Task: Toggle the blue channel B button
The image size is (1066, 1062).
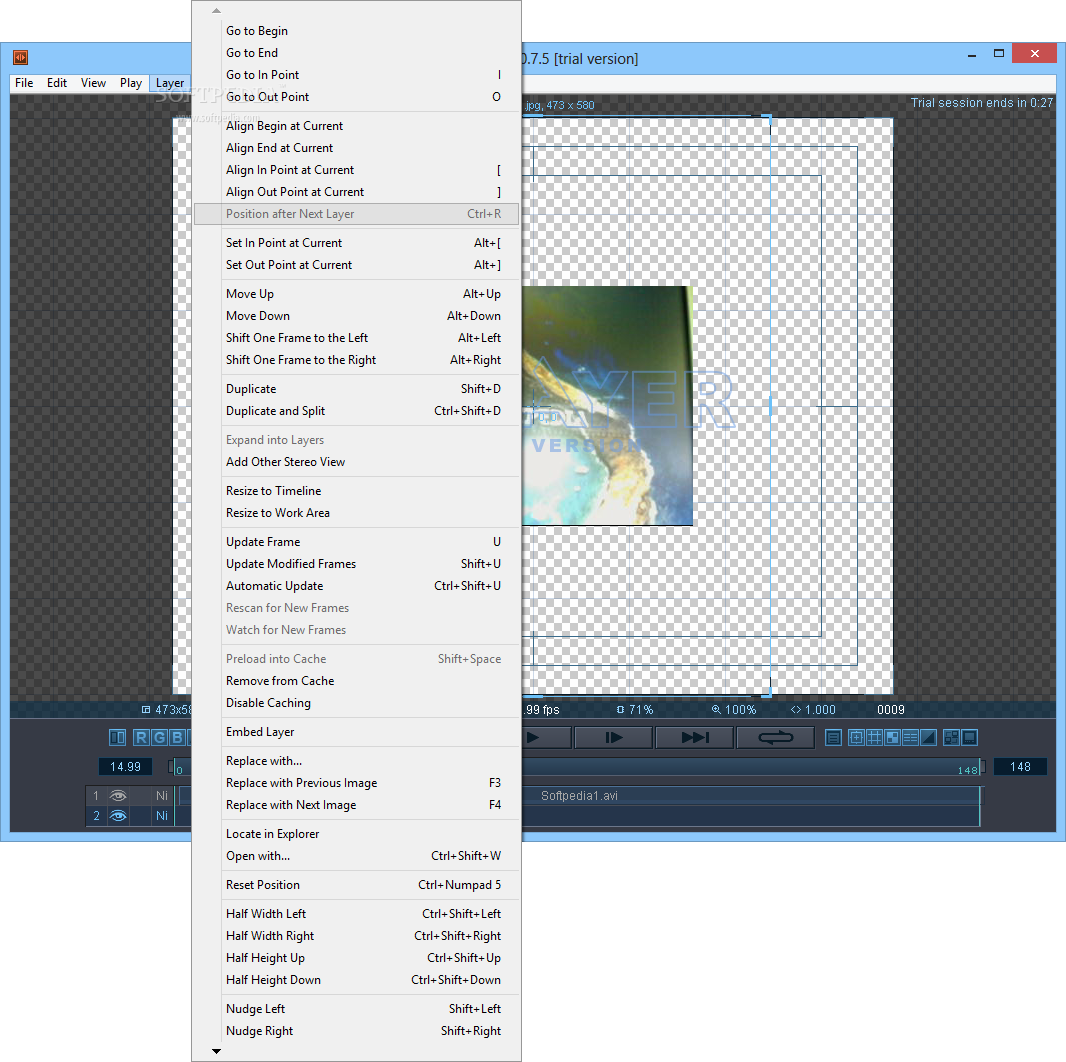Action: (177, 738)
